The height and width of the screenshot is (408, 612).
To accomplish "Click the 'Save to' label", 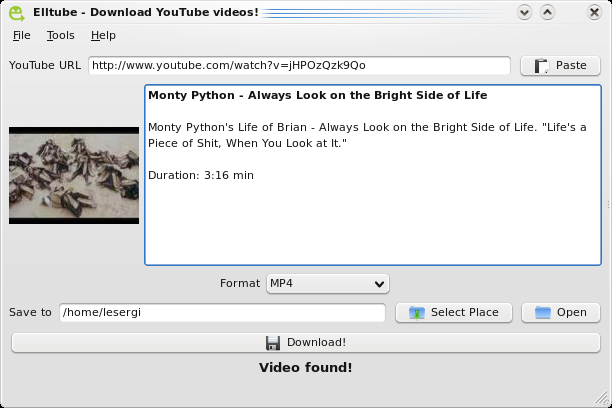I will click(30, 312).
